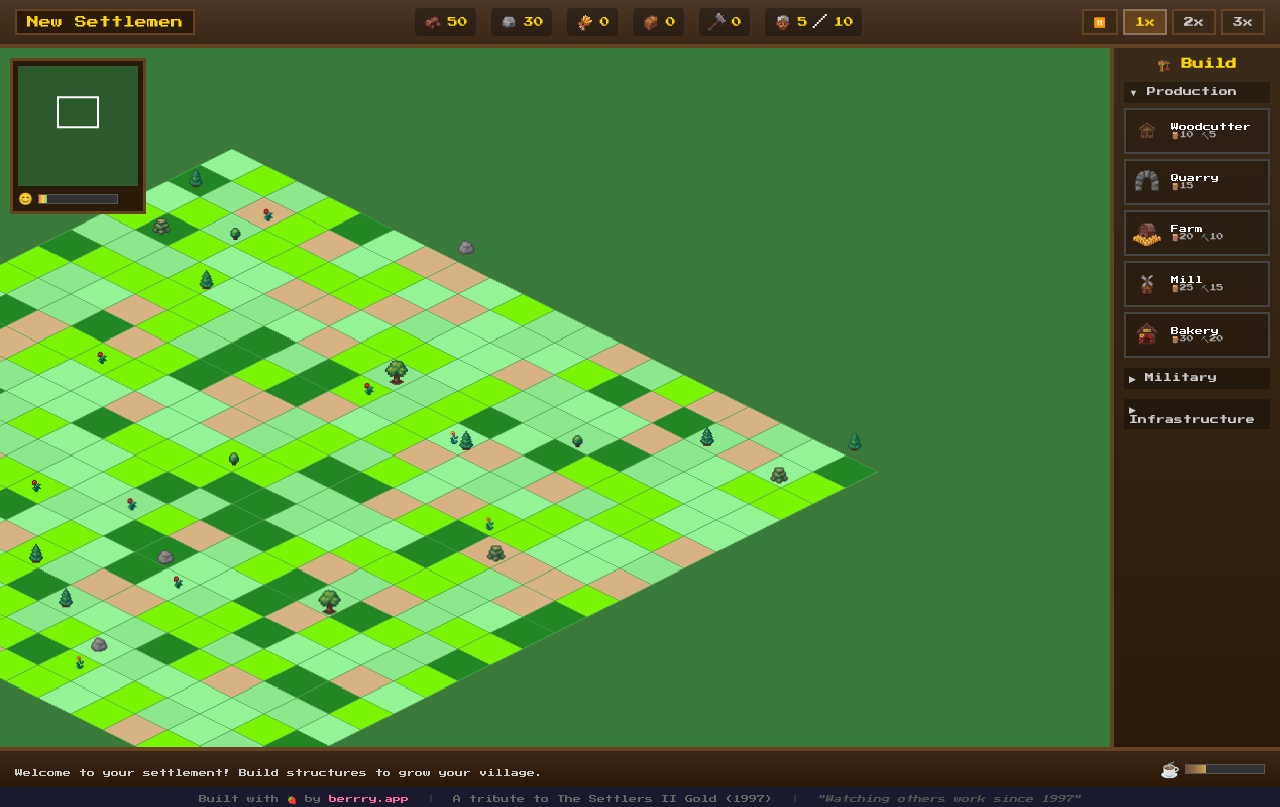
Task: Select the Quarry stone arch icon
Action: pos(1147,182)
